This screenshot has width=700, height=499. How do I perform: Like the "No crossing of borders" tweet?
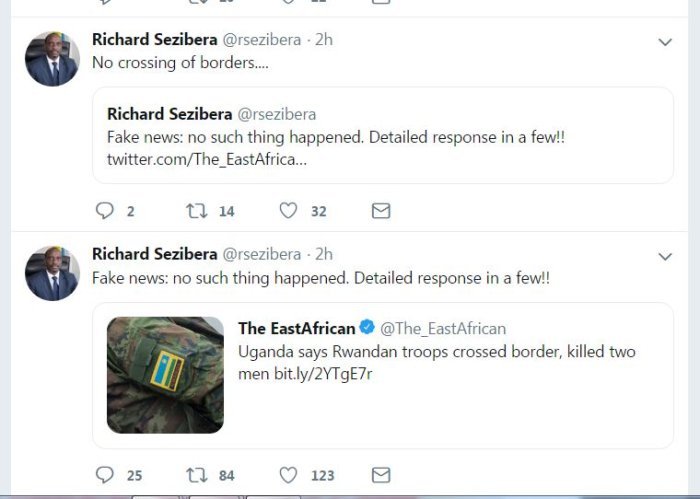pos(288,211)
